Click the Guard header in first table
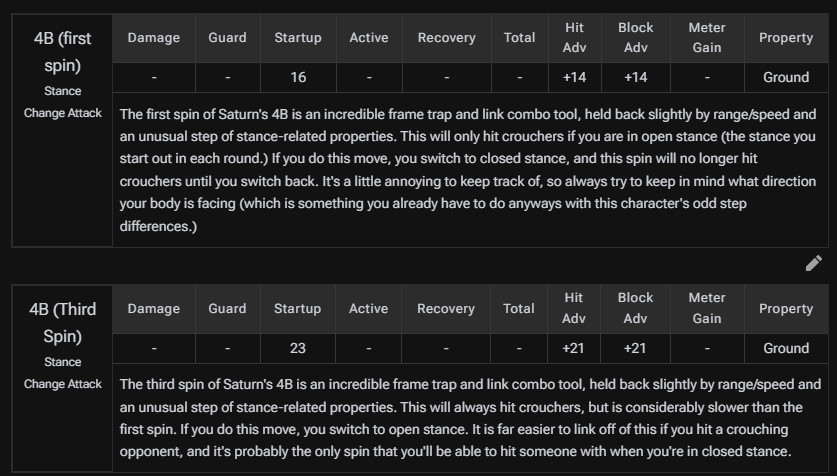This screenshot has height=476, width=837. click(x=227, y=38)
